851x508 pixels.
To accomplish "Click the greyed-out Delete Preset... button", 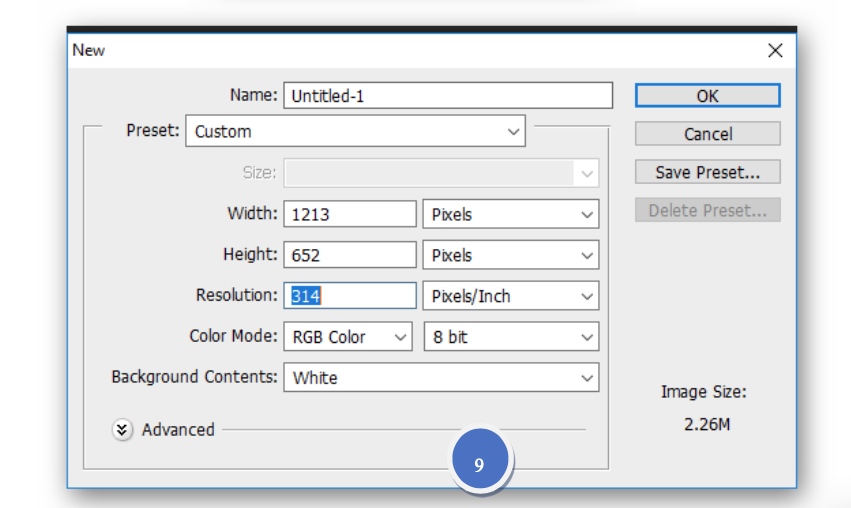I will tap(707, 210).
